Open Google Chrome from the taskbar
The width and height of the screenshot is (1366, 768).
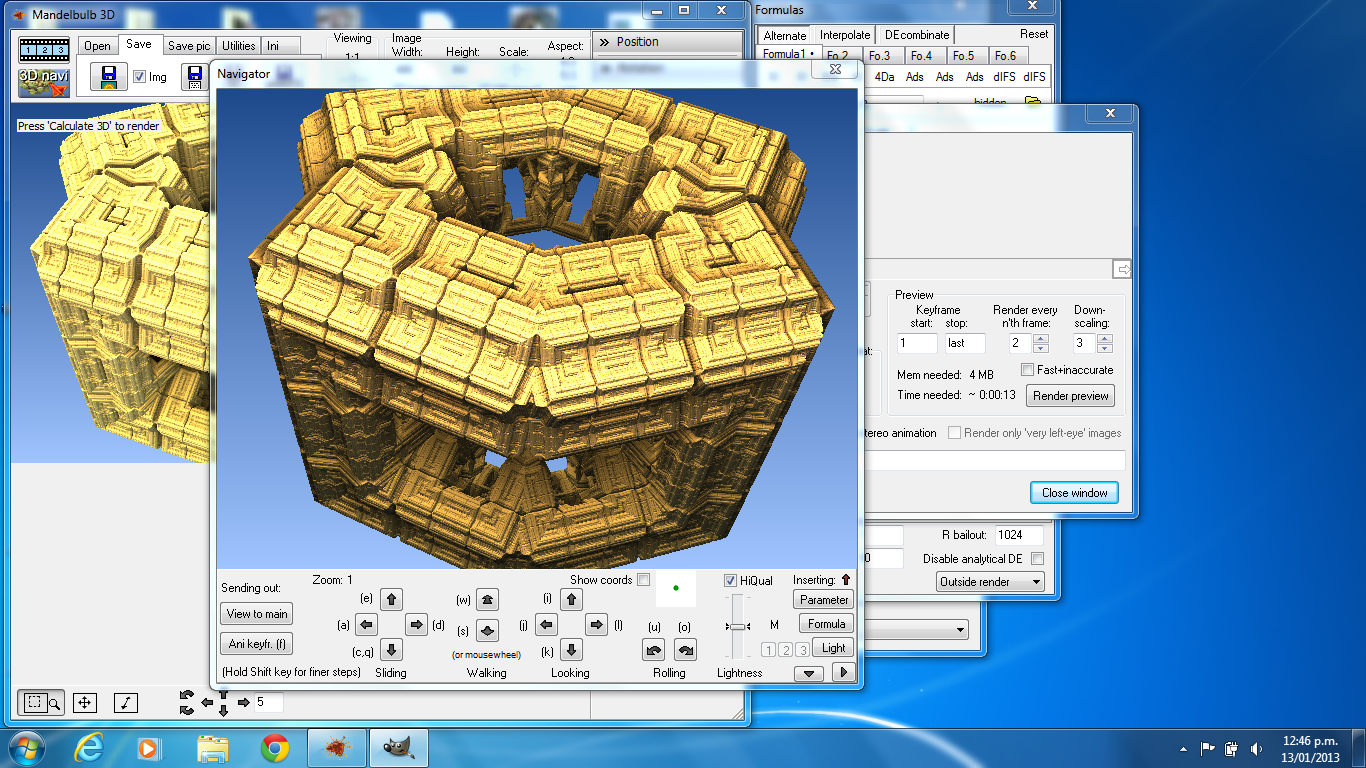275,748
